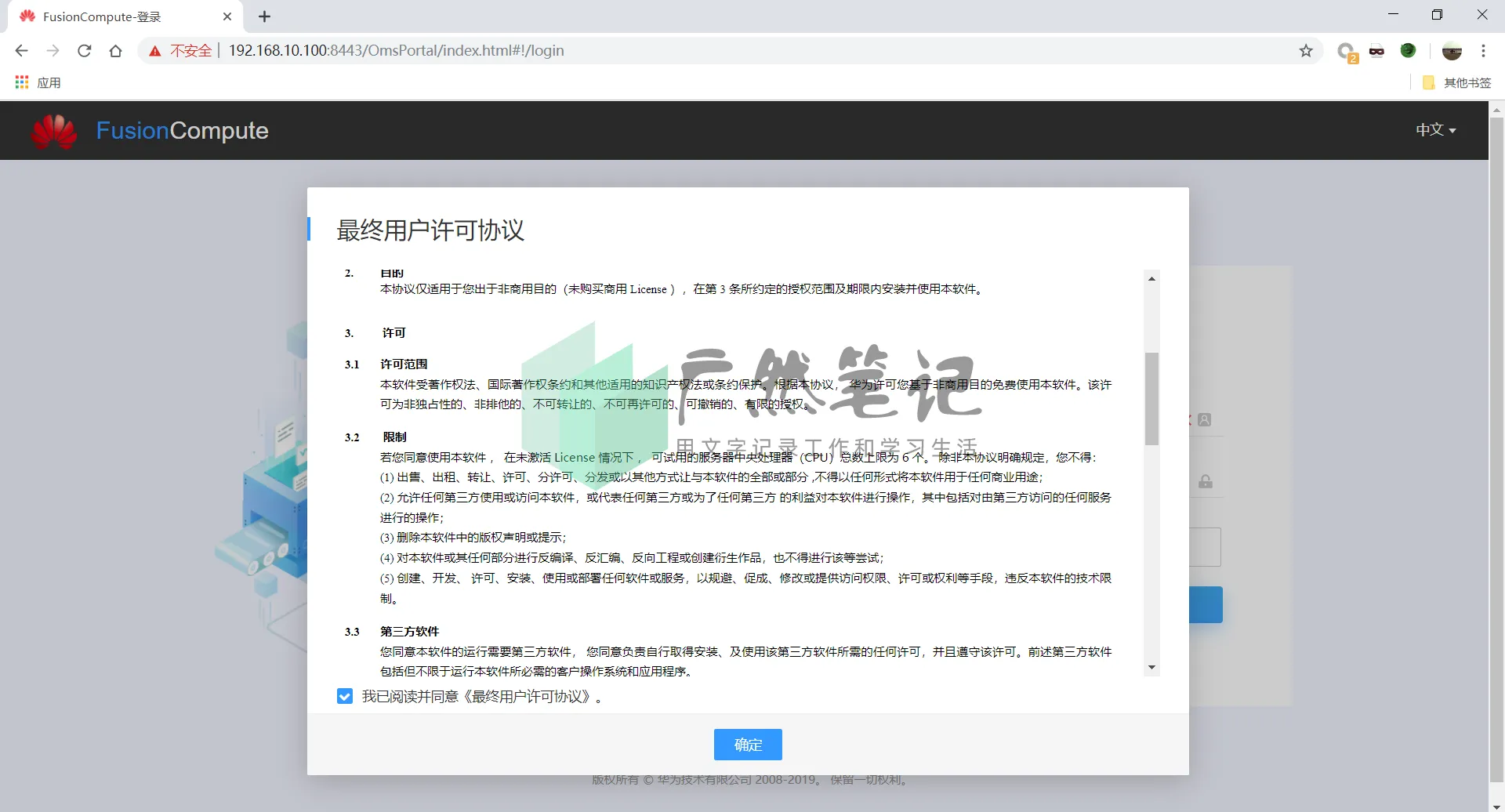This screenshot has width=1505, height=812.
Task: Click the 3.3 第三方软件 section heading
Action: click(x=392, y=632)
